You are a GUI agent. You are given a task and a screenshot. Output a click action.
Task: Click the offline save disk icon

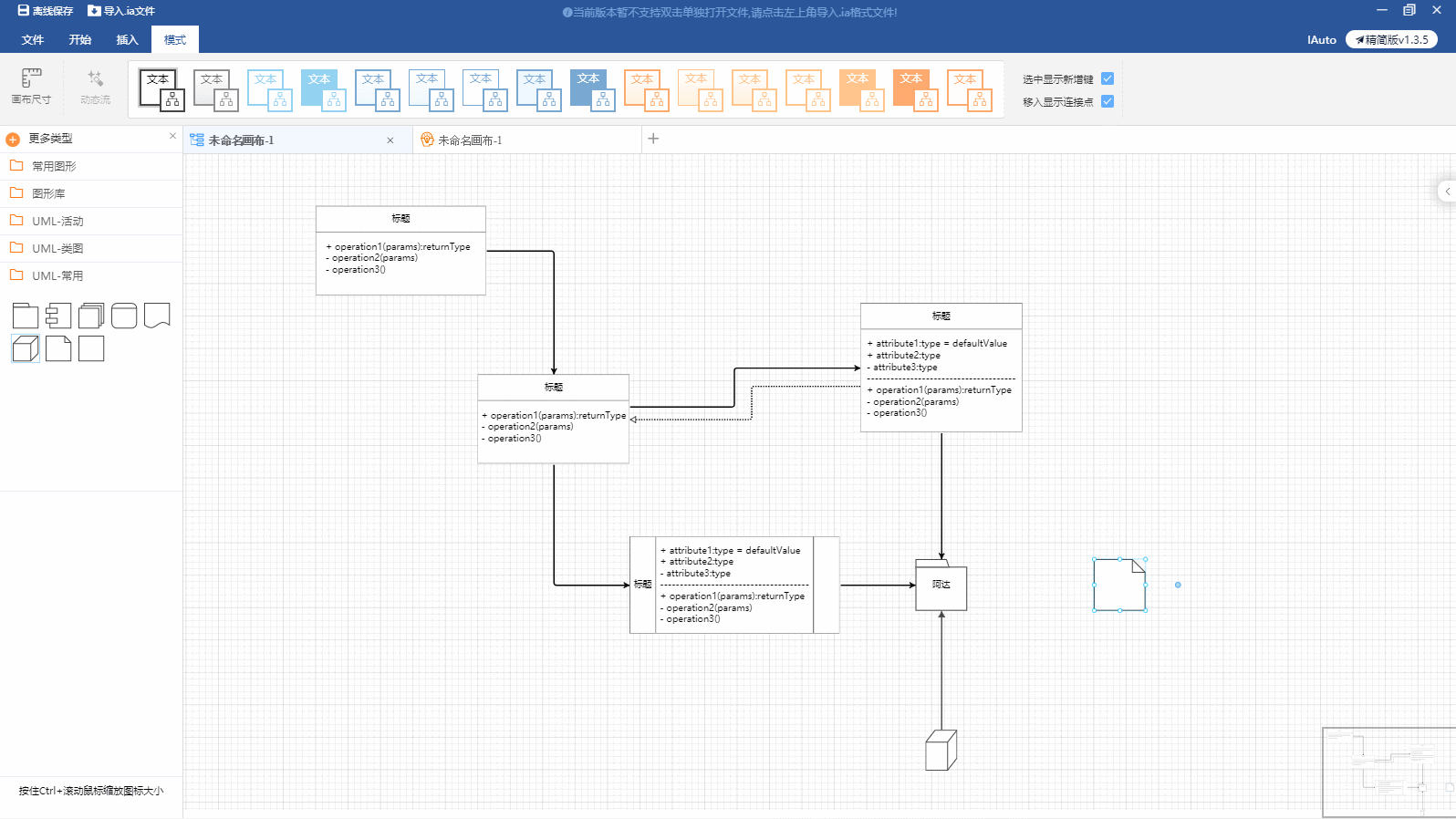(x=24, y=11)
